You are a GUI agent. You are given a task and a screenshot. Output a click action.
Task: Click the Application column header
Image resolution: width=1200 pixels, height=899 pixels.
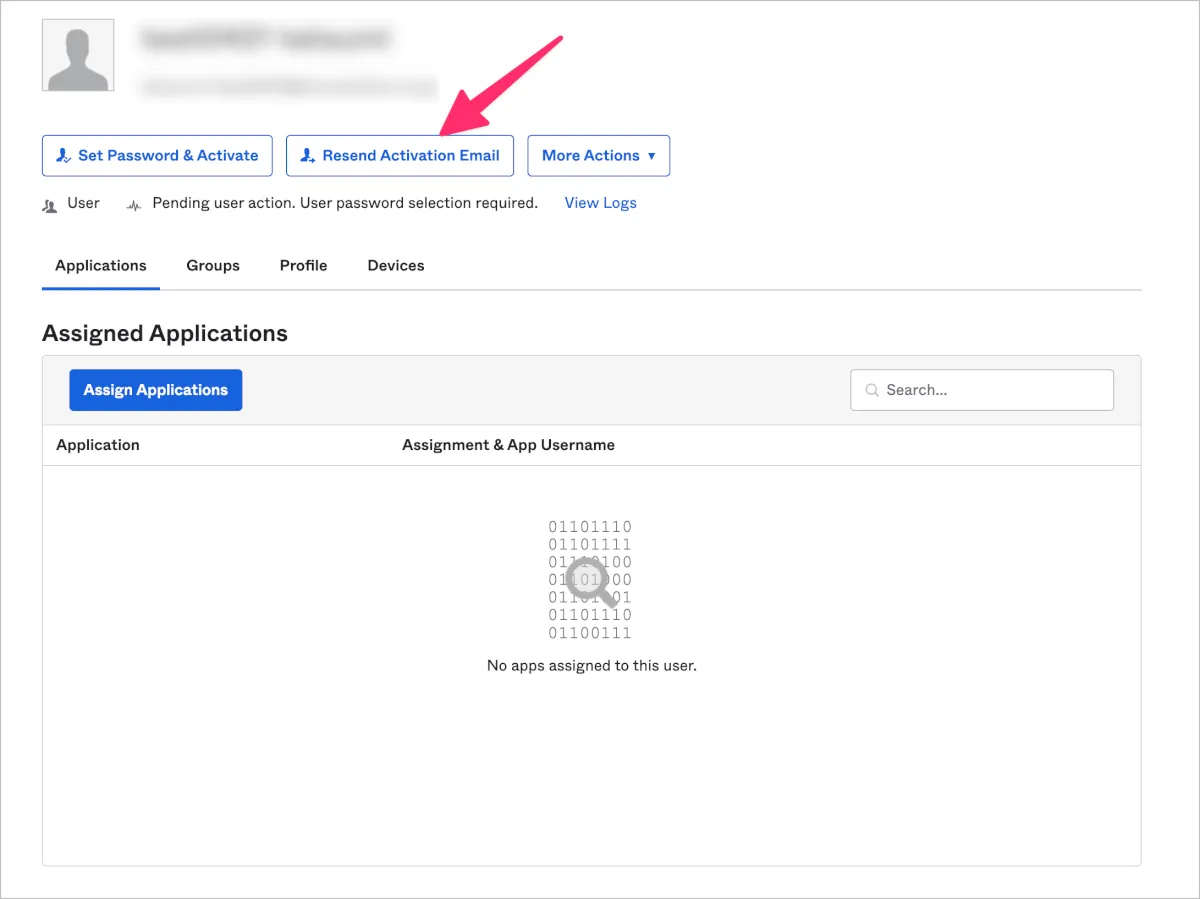(x=98, y=445)
